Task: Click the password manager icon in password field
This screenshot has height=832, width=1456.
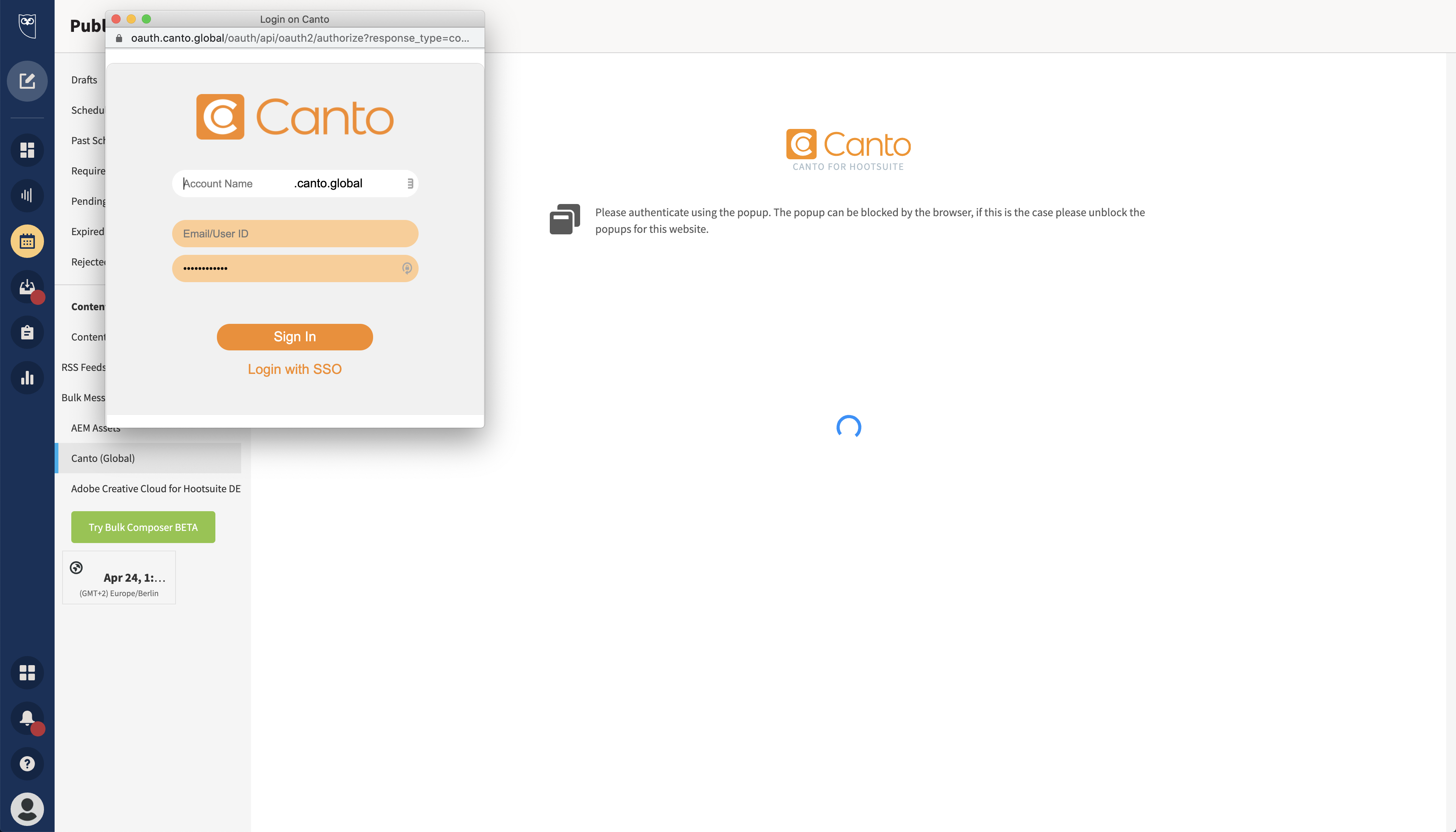Action: tap(407, 268)
